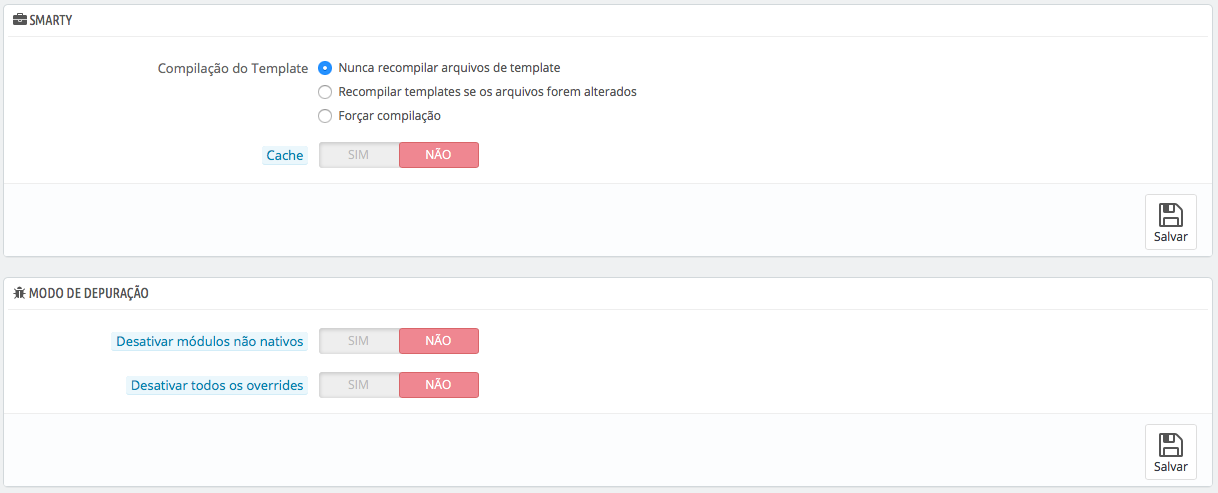Choose the 'Recompilar templates se os arquivos forem alterados' radio
Screen dimensions: 1218x493
coord(325,92)
